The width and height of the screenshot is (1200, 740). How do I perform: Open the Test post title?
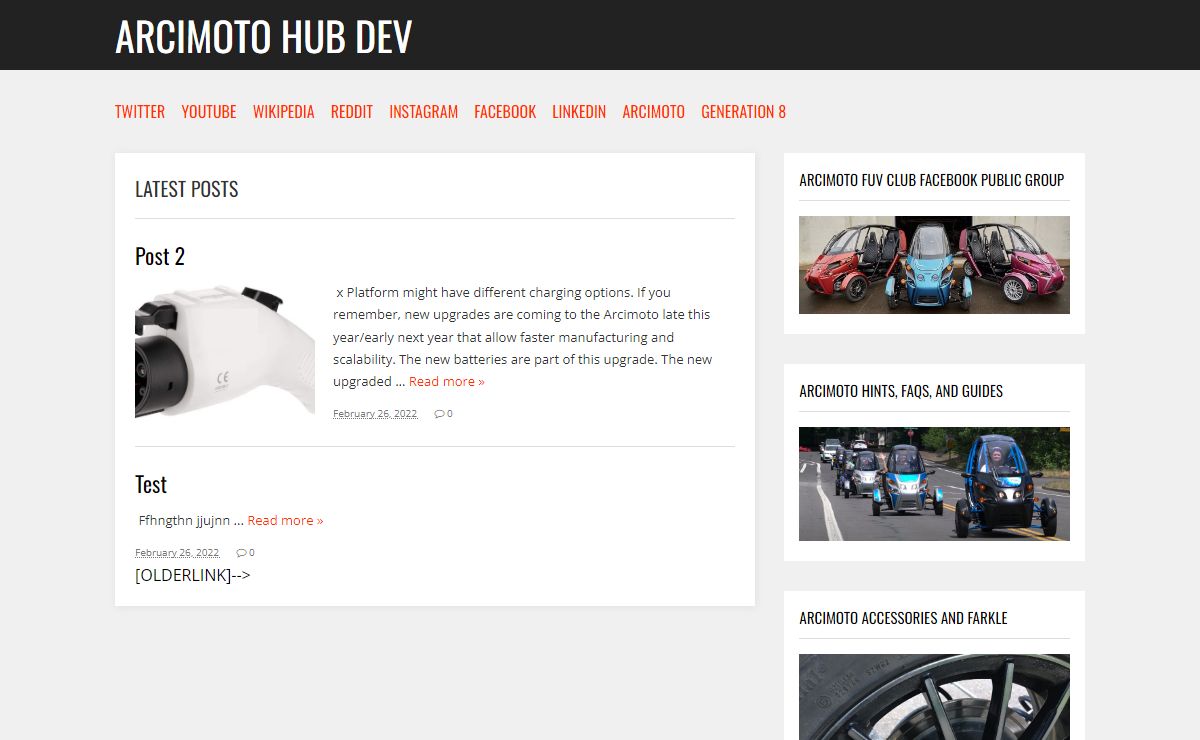[151, 485]
